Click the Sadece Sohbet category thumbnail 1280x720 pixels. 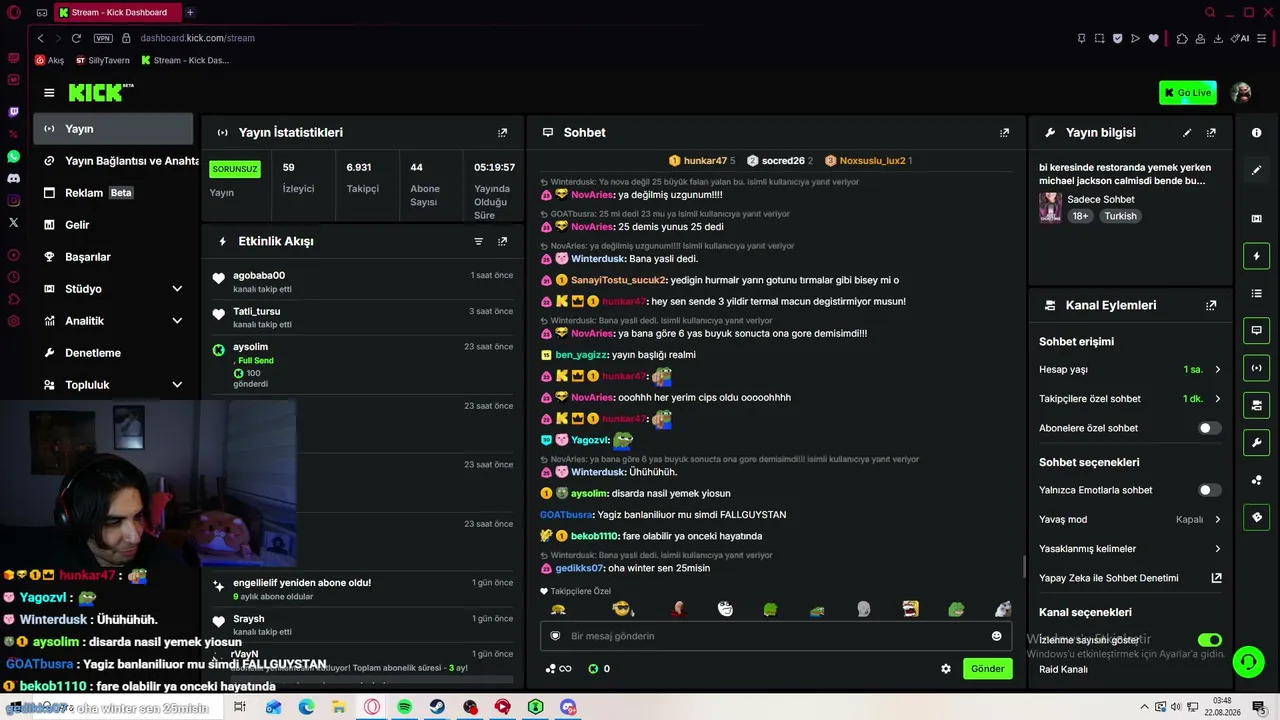tap(1050, 207)
